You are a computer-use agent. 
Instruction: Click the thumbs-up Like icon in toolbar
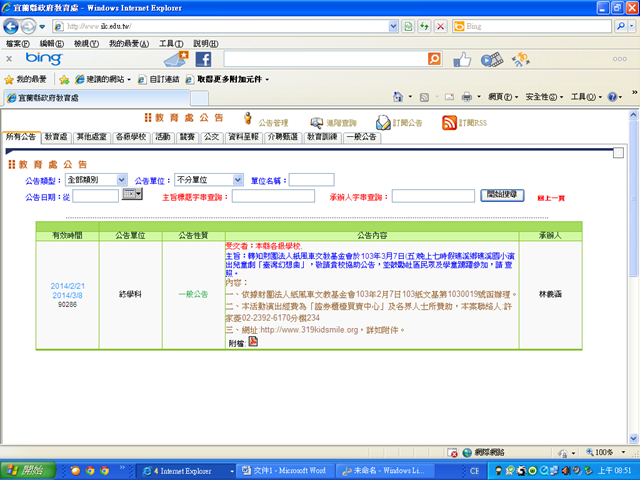point(462,60)
